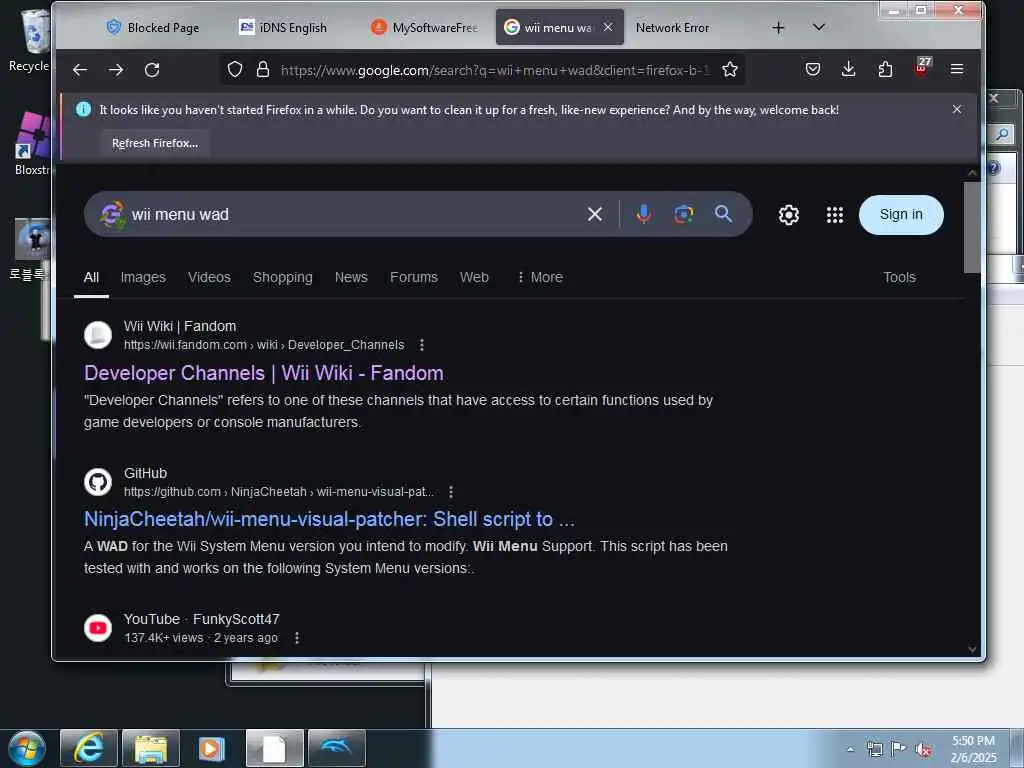
Task: Switch to the Images results tab
Action: click(143, 278)
